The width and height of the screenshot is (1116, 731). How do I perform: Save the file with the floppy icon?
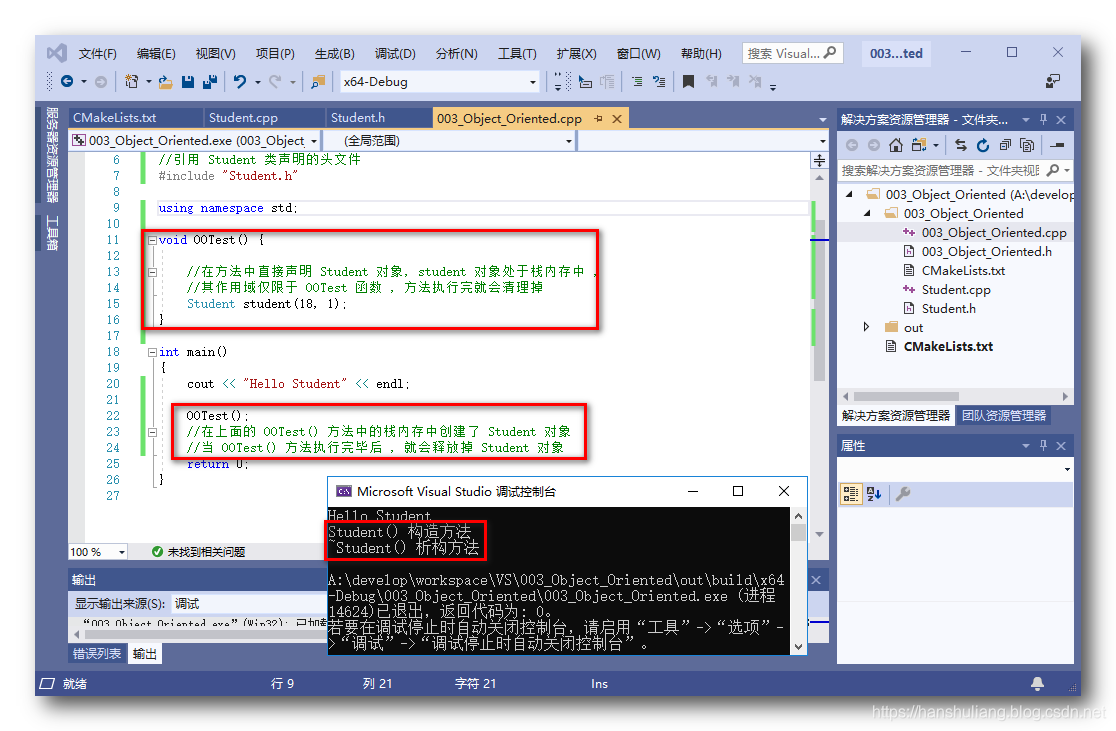coord(188,82)
